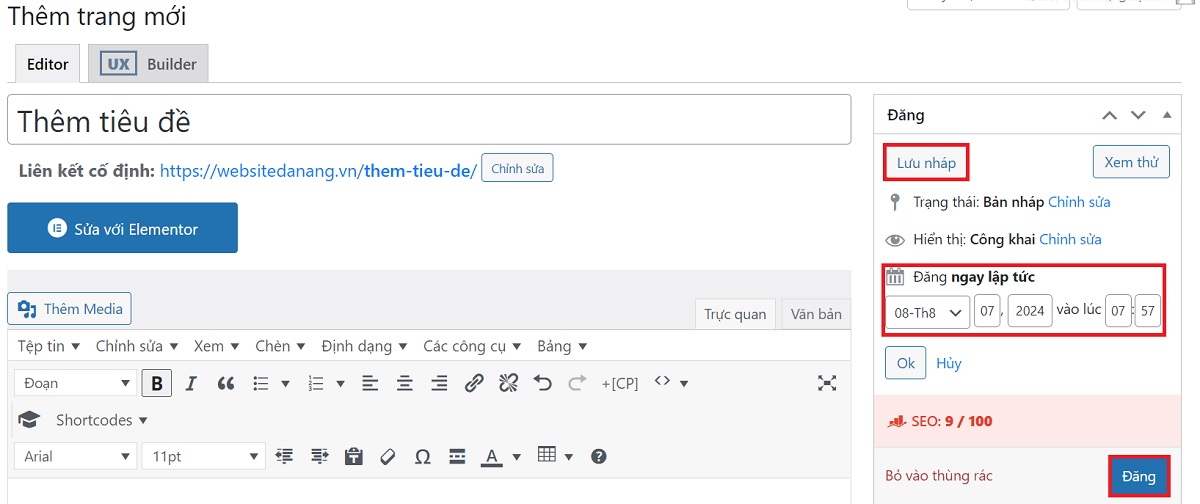Open the Bảng menu

[x=561, y=346]
